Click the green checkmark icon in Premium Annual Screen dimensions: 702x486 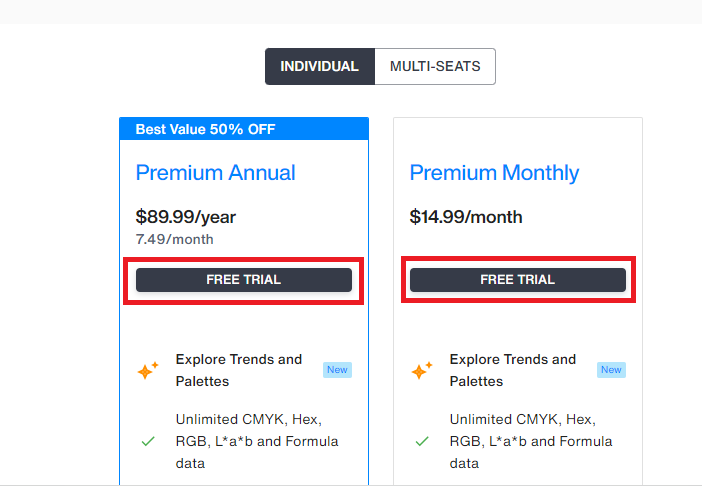148,441
